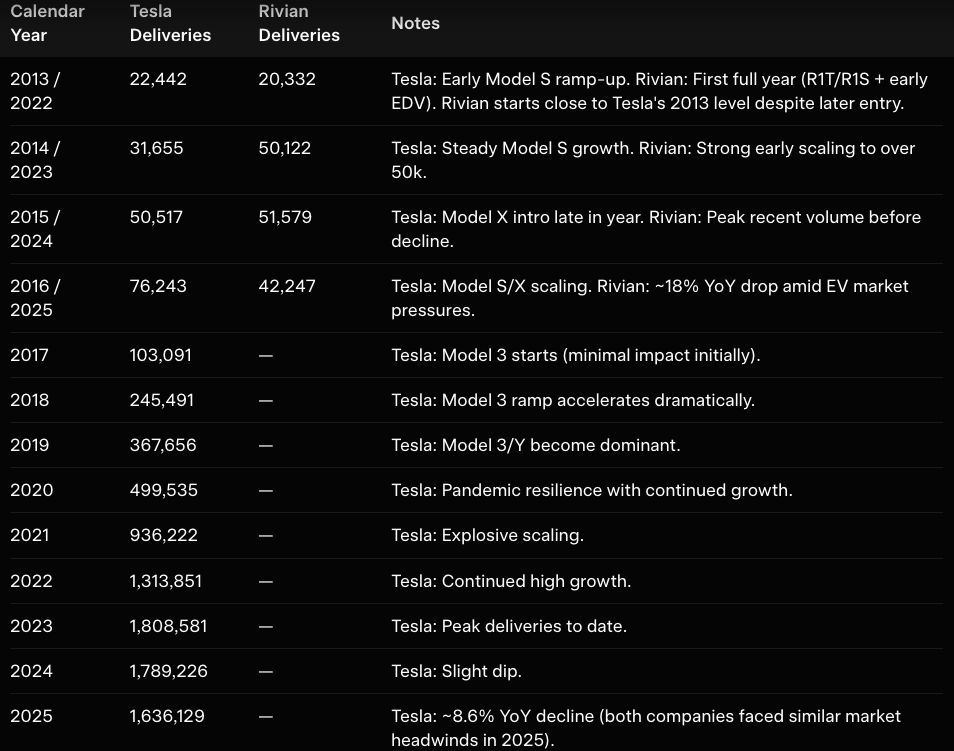The width and height of the screenshot is (954, 751).
Task: Click the year 2022 in the 1,313,851 row
Action: click(x=32, y=581)
